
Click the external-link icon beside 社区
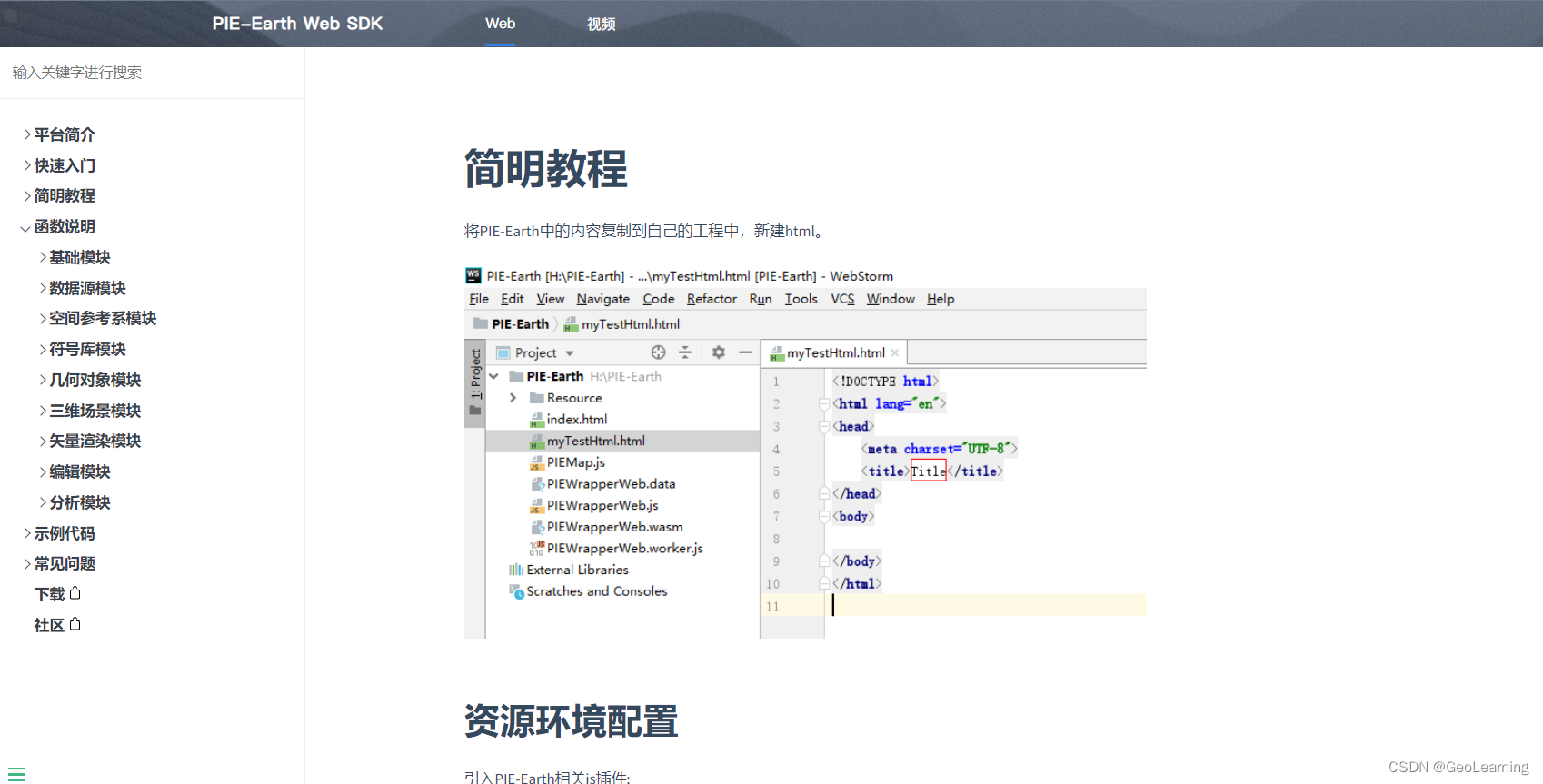75,623
